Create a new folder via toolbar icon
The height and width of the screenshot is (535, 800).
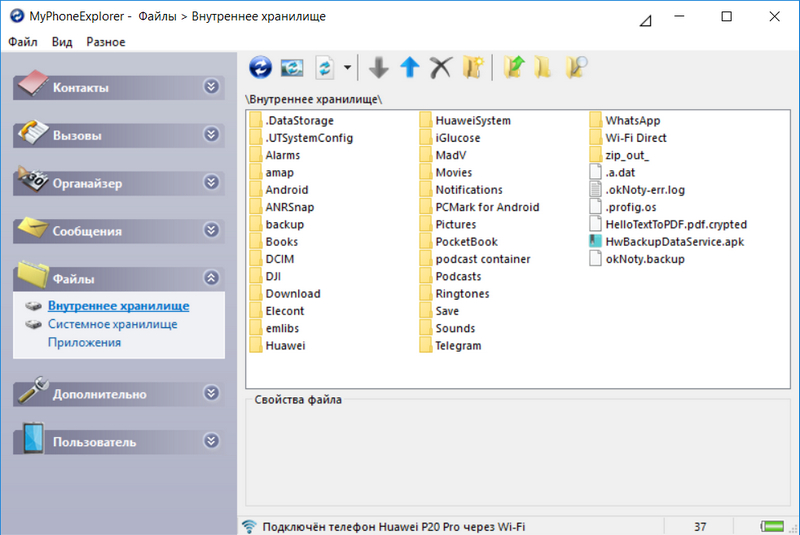tap(473, 67)
